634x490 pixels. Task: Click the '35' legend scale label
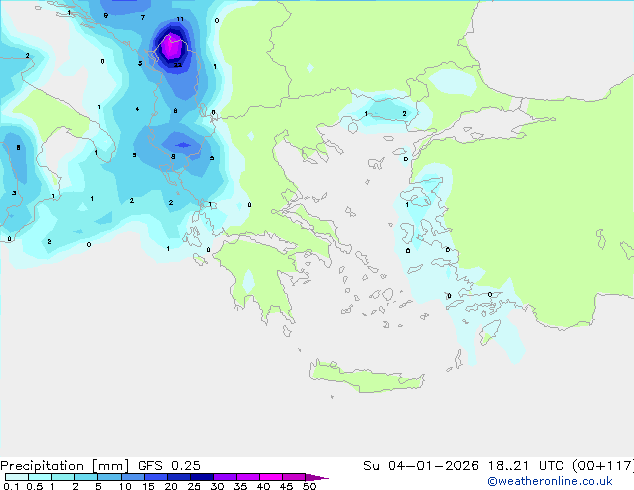[240, 486]
